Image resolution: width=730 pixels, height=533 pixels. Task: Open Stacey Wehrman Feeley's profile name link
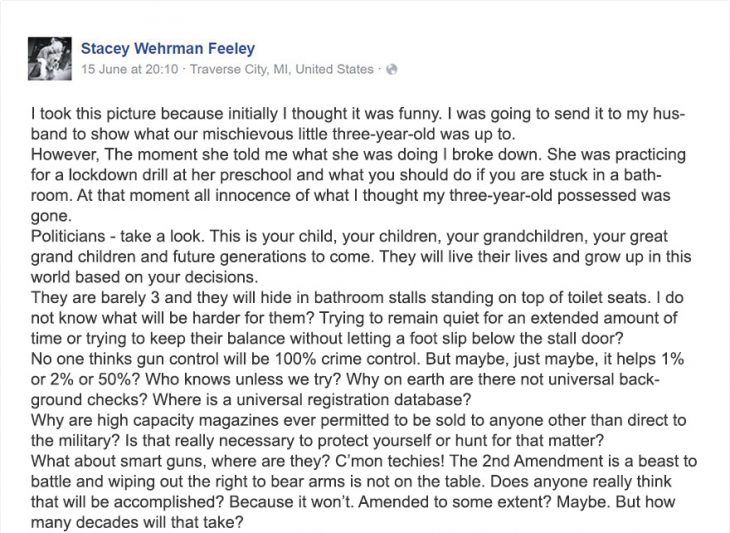(168, 48)
